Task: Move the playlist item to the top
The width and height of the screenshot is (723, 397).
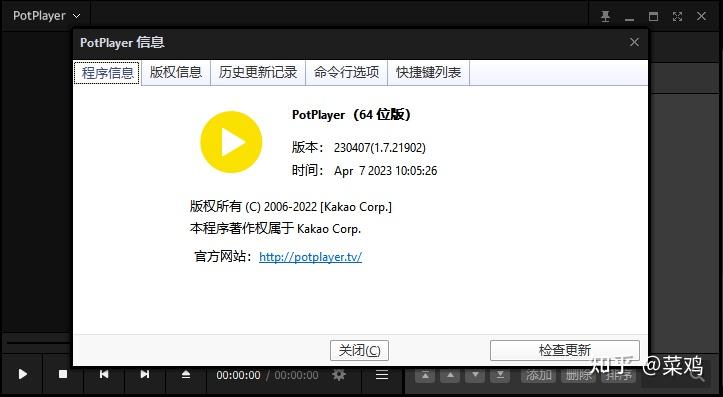Action: pos(425,375)
